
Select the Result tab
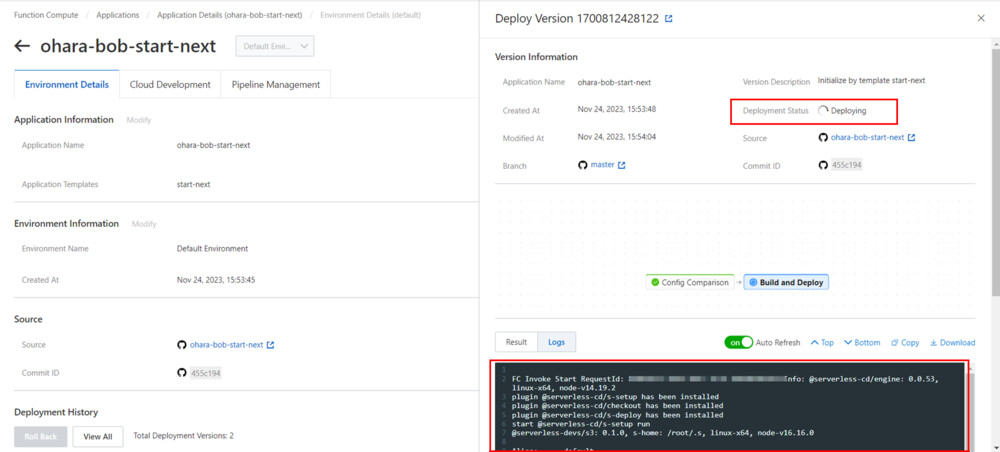coord(516,342)
